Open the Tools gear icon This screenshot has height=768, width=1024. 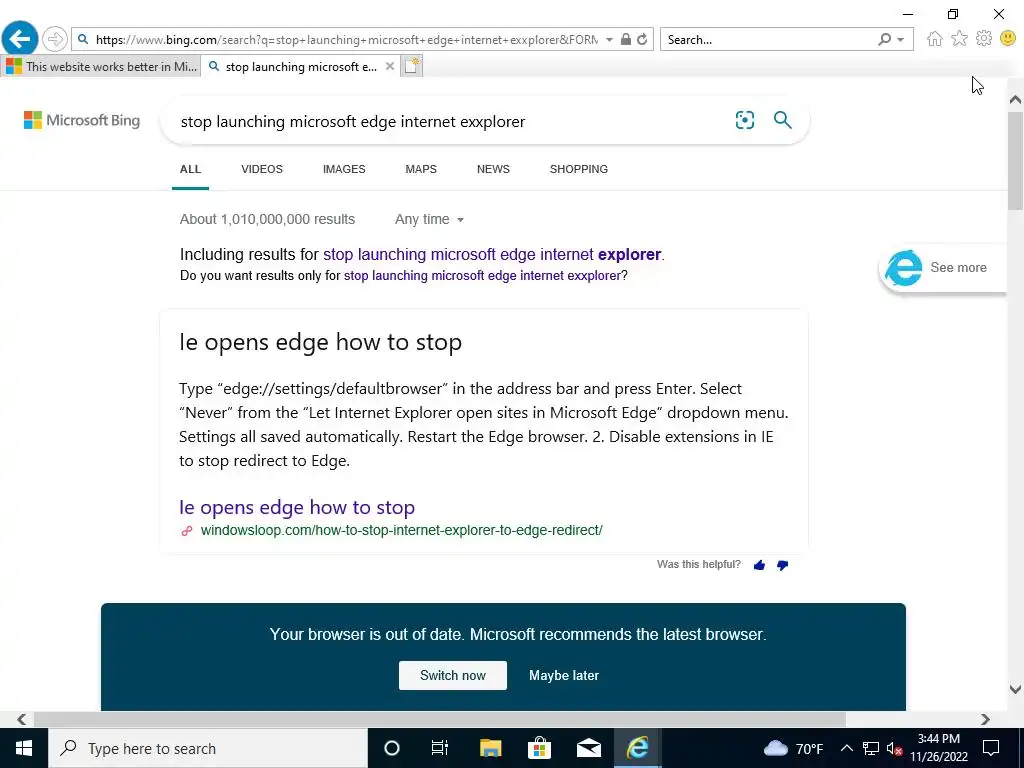984,39
